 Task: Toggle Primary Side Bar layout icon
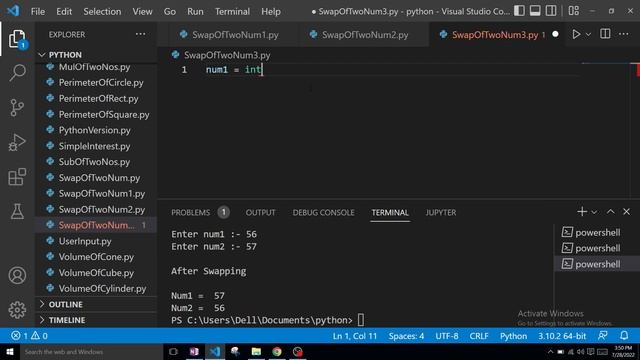(519, 11)
